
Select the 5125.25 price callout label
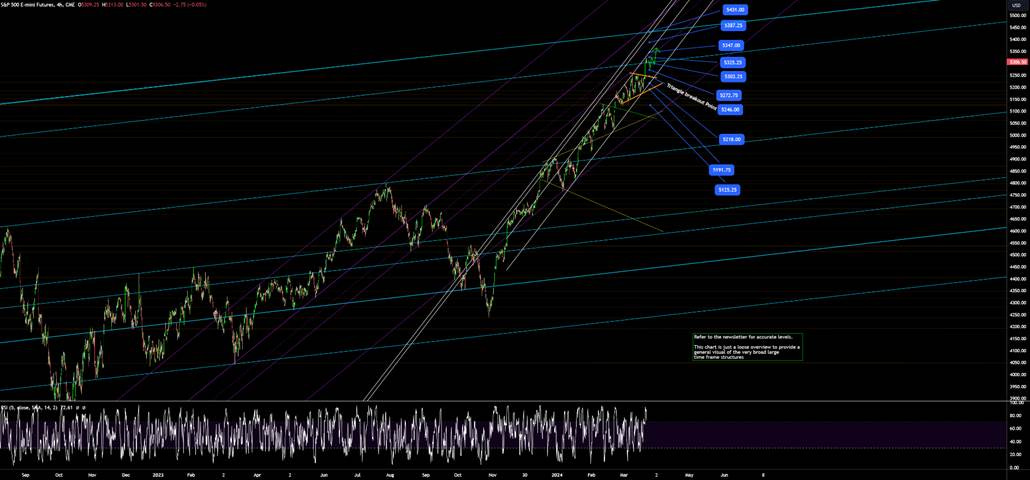tap(727, 190)
